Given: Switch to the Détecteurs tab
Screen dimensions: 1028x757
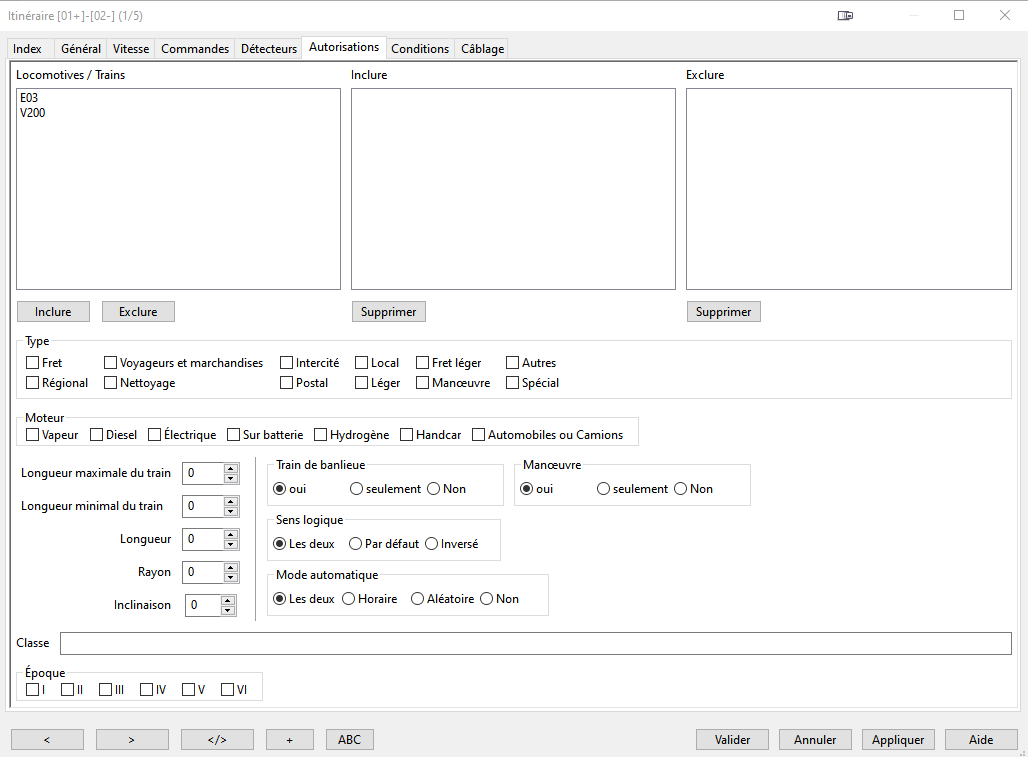Looking at the screenshot, I should pos(269,48).
